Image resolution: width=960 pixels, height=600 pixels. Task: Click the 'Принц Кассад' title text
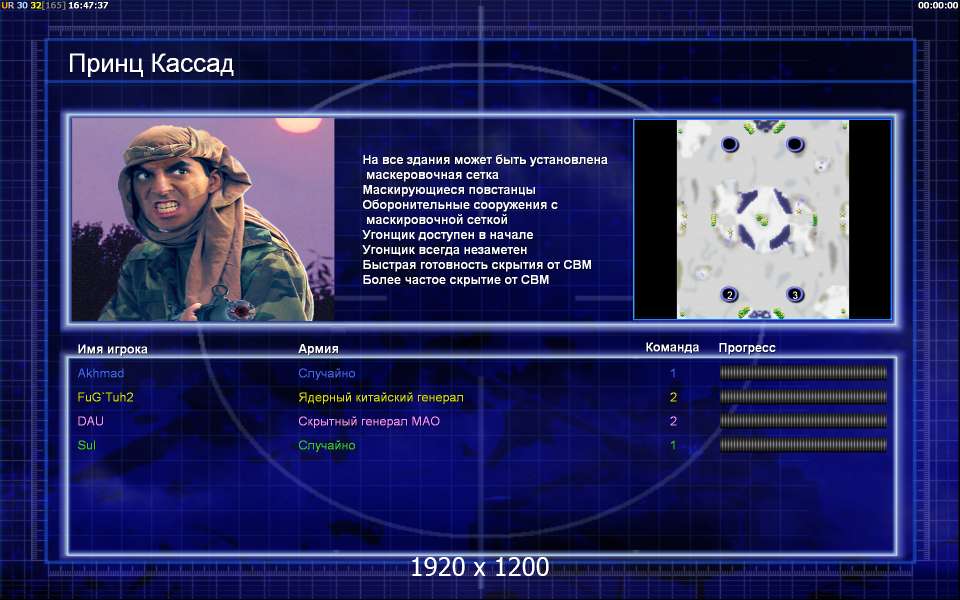(151, 64)
